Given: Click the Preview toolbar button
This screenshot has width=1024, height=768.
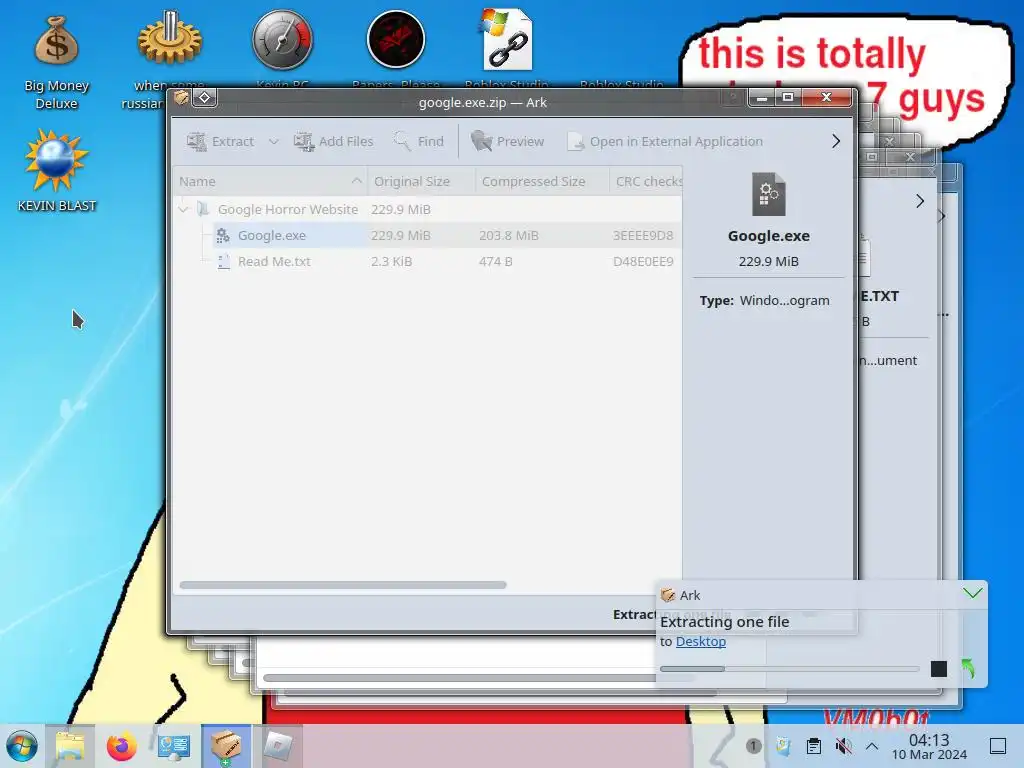Looking at the screenshot, I should point(507,141).
